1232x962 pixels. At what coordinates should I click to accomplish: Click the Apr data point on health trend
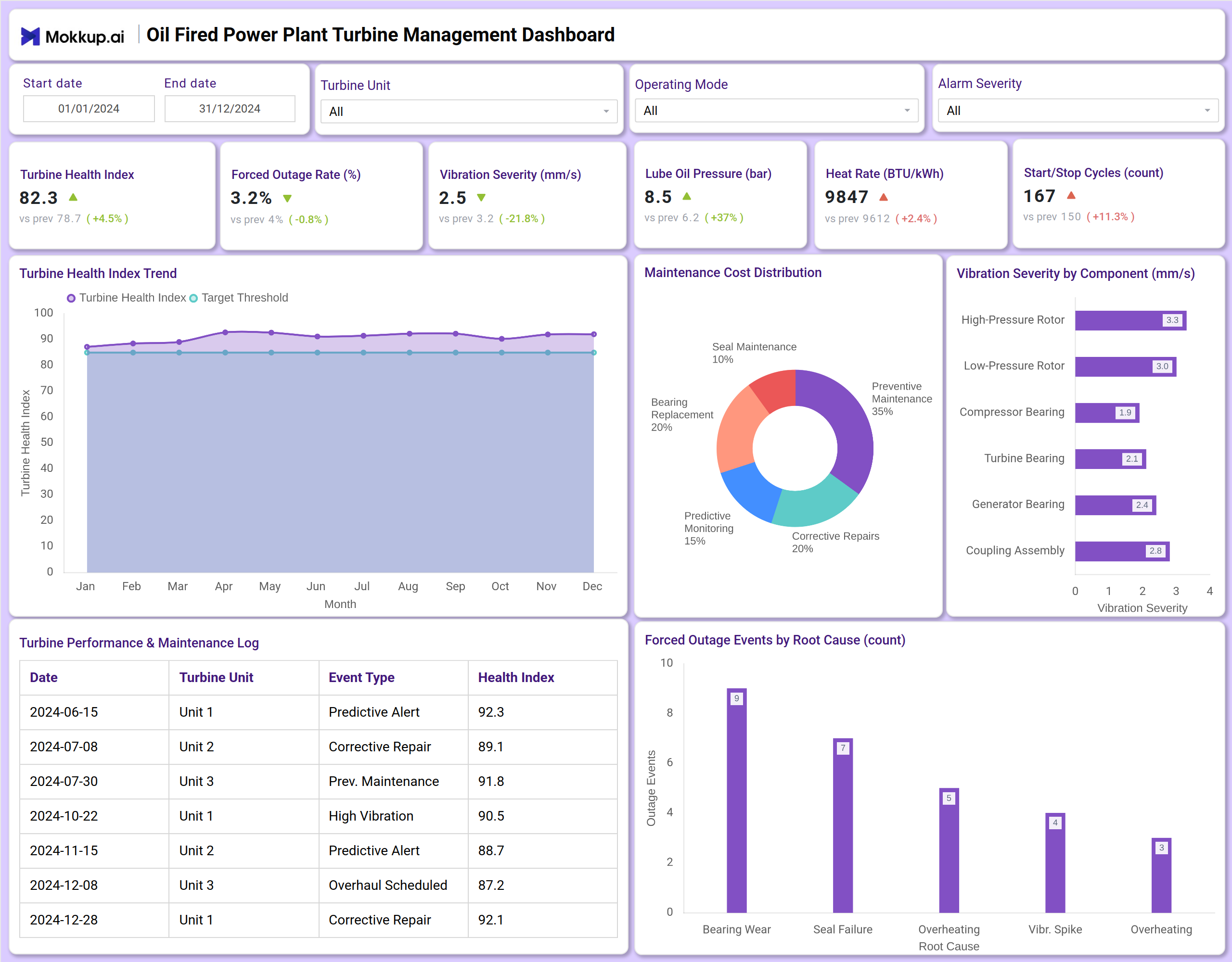225,332
